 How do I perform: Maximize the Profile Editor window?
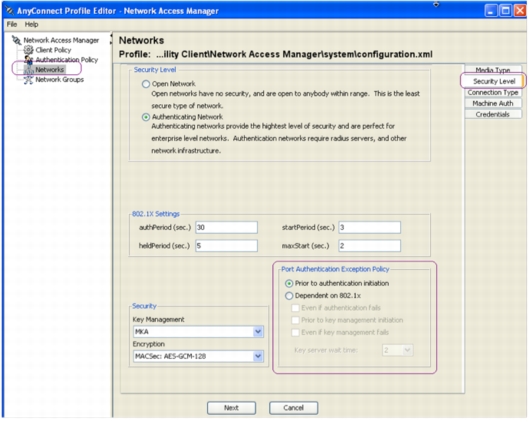505,11
